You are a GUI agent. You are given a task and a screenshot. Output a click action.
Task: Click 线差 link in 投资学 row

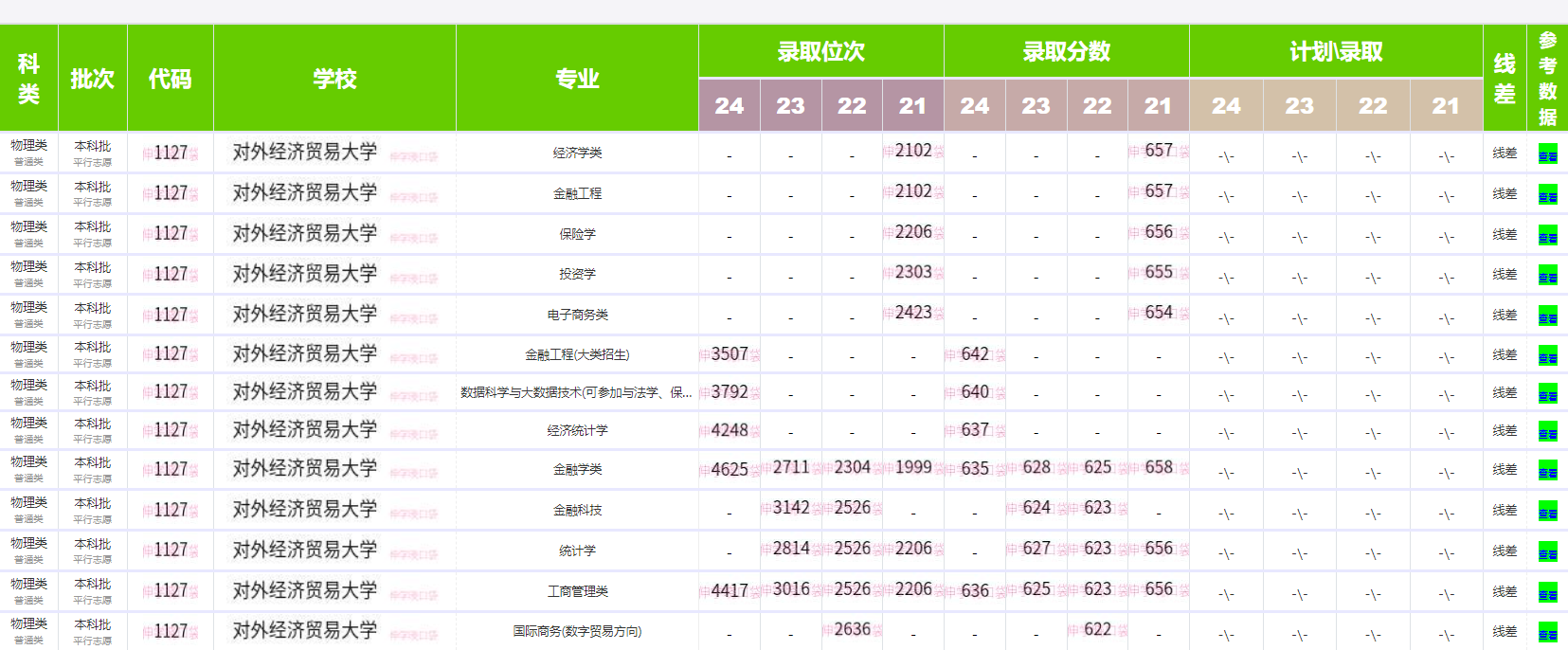coord(1505,274)
